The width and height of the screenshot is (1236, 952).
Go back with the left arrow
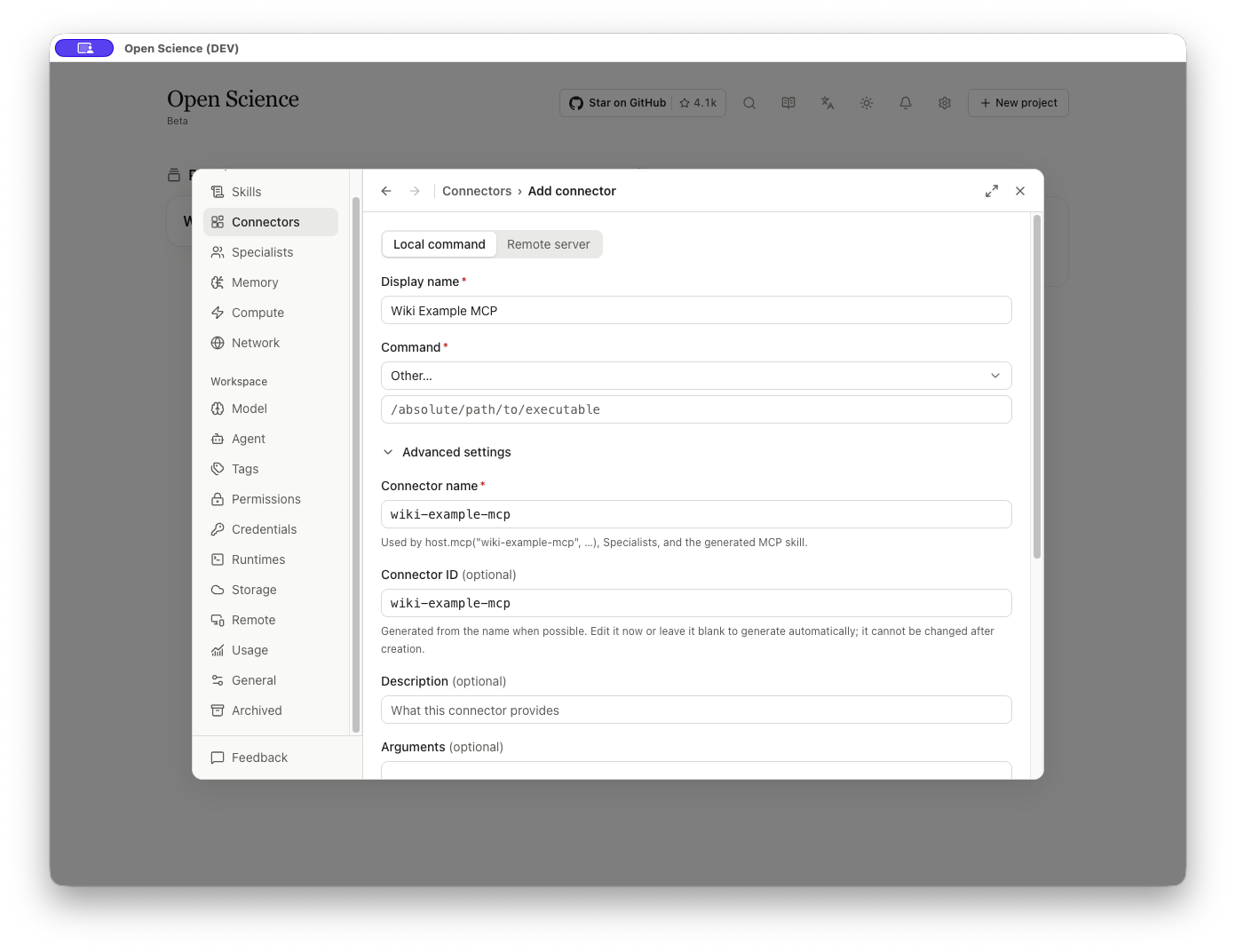tap(386, 191)
